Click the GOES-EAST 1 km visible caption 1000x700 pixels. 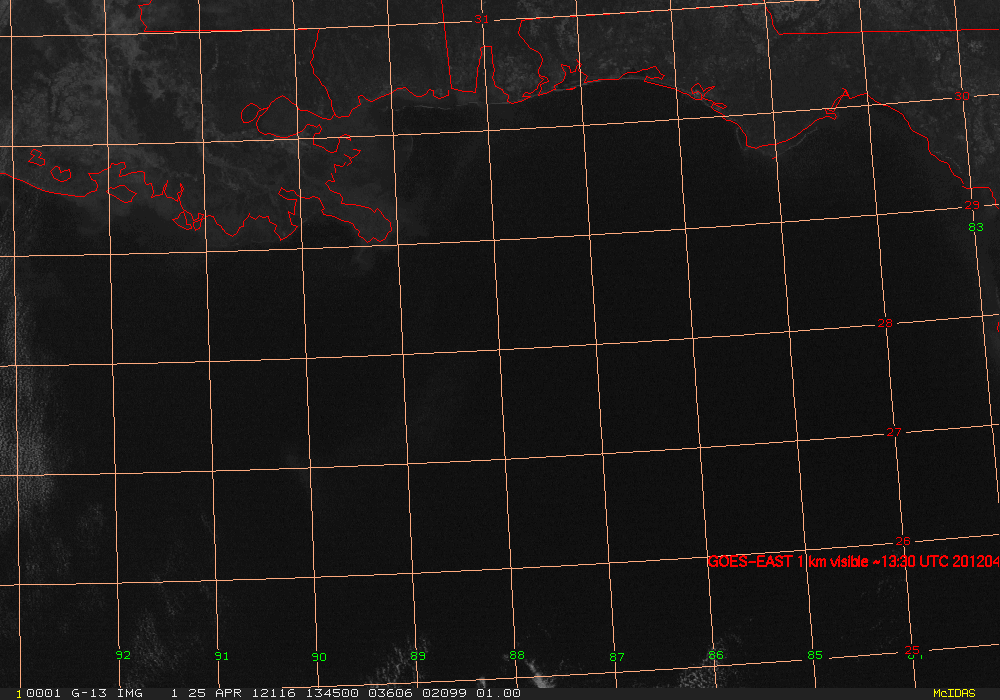[x=853, y=562]
